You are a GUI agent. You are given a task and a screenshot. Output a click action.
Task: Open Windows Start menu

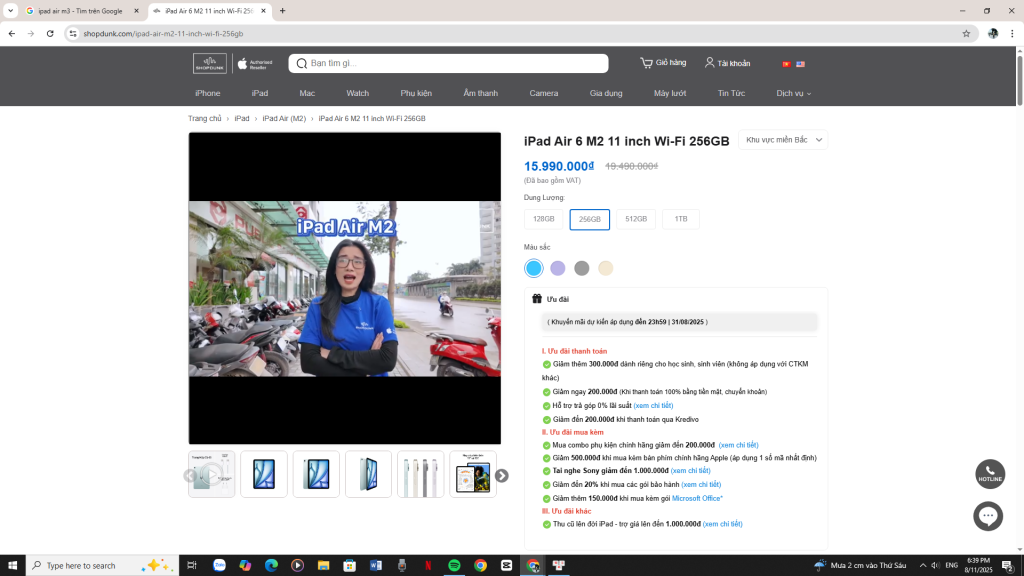[12, 566]
